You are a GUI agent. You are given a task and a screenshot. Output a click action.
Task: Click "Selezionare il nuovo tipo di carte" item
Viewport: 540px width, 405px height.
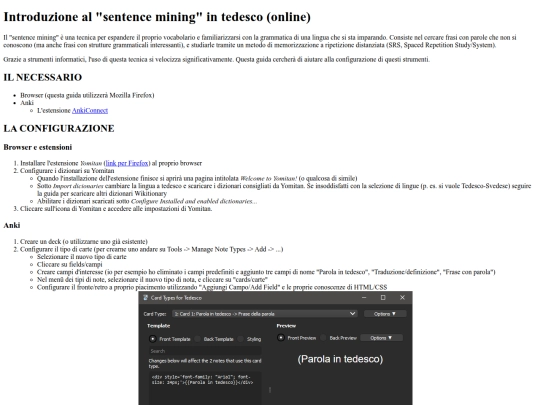click(x=82, y=257)
